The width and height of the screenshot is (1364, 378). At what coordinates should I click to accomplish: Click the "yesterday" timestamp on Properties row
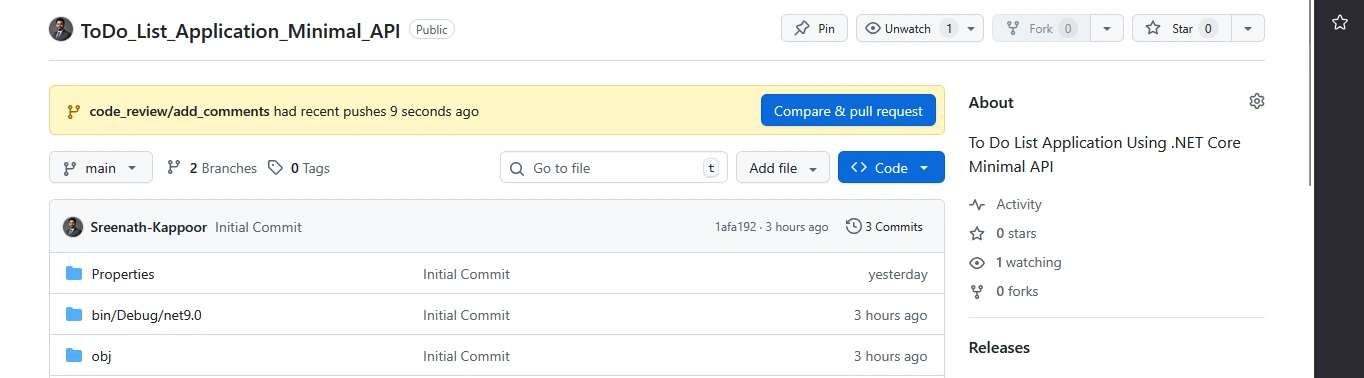898,274
